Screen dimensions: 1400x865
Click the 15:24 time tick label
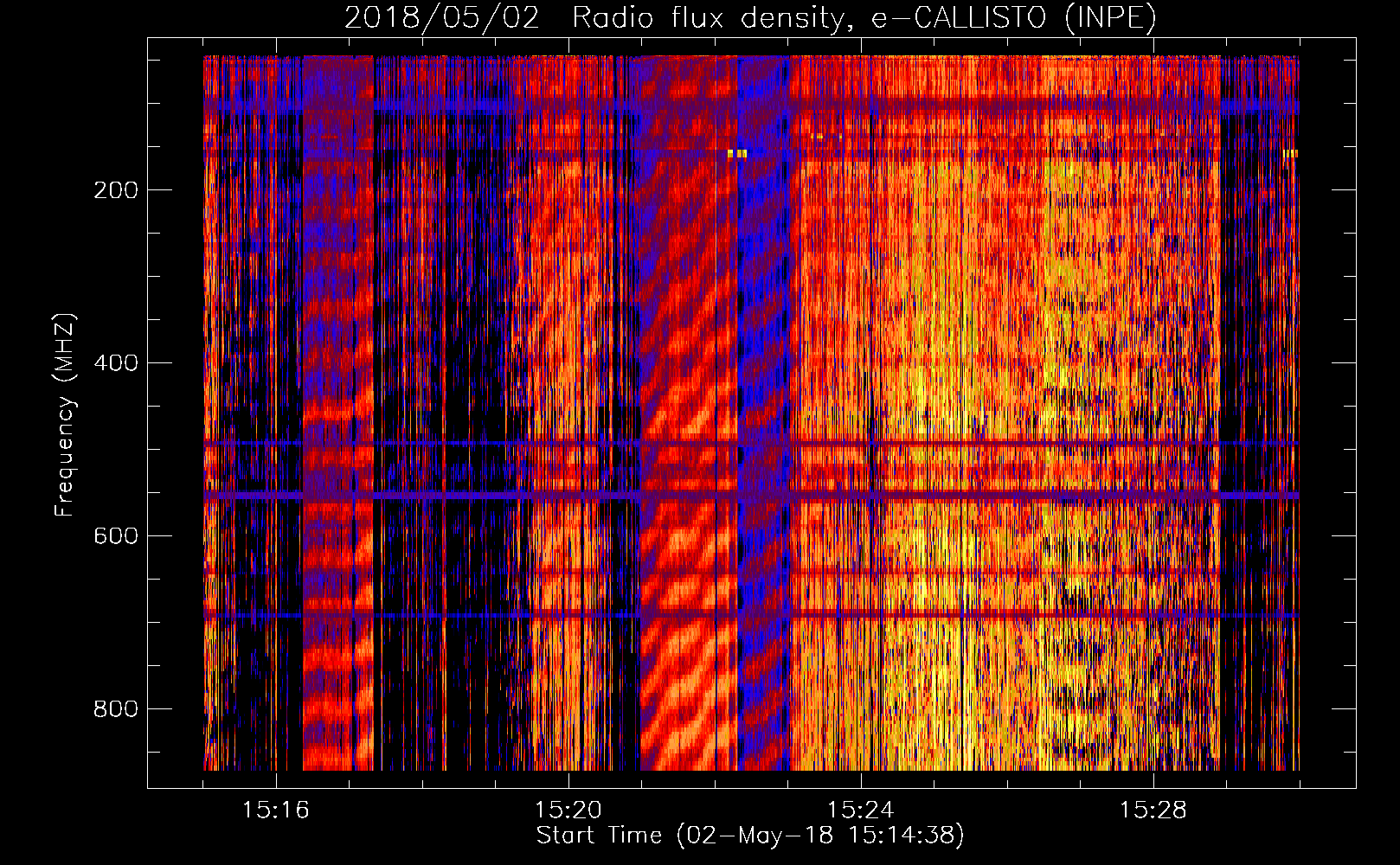tap(861, 811)
